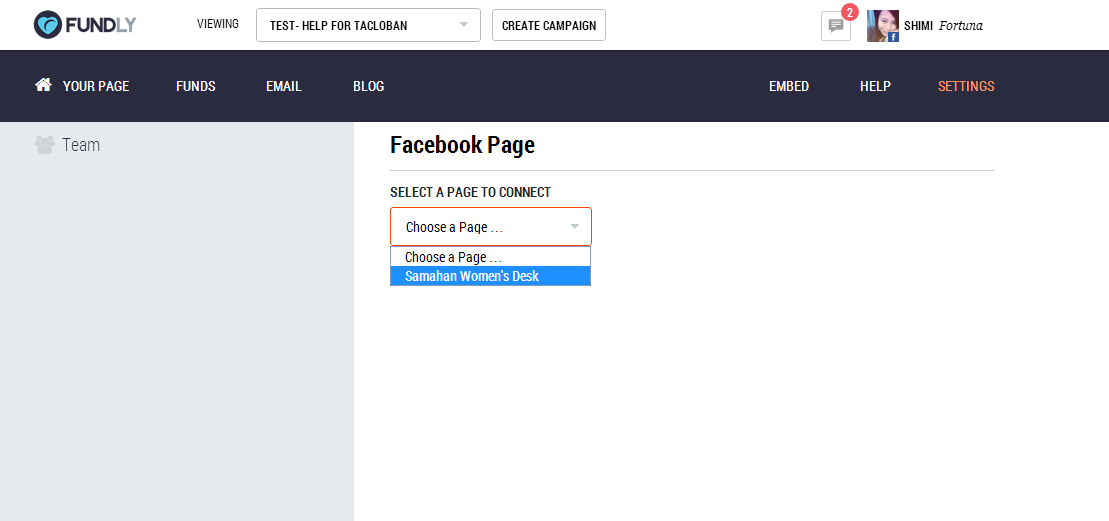Open the Email menu item

(284, 86)
